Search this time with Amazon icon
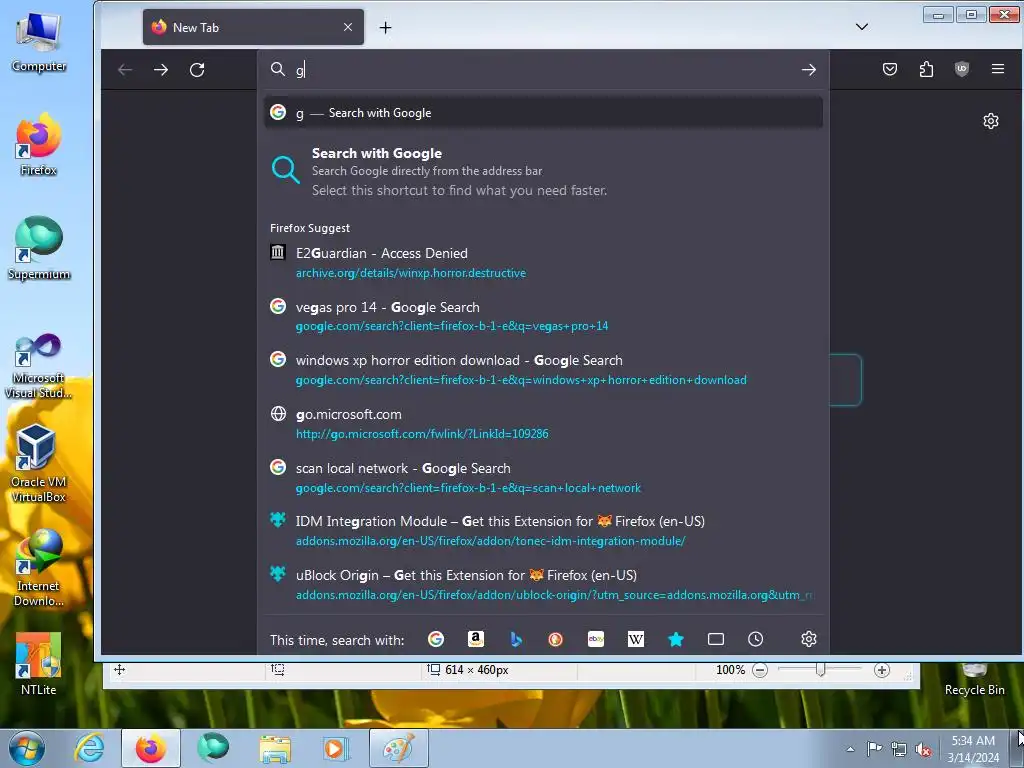This screenshot has height=768, width=1024. [x=476, y=639]
